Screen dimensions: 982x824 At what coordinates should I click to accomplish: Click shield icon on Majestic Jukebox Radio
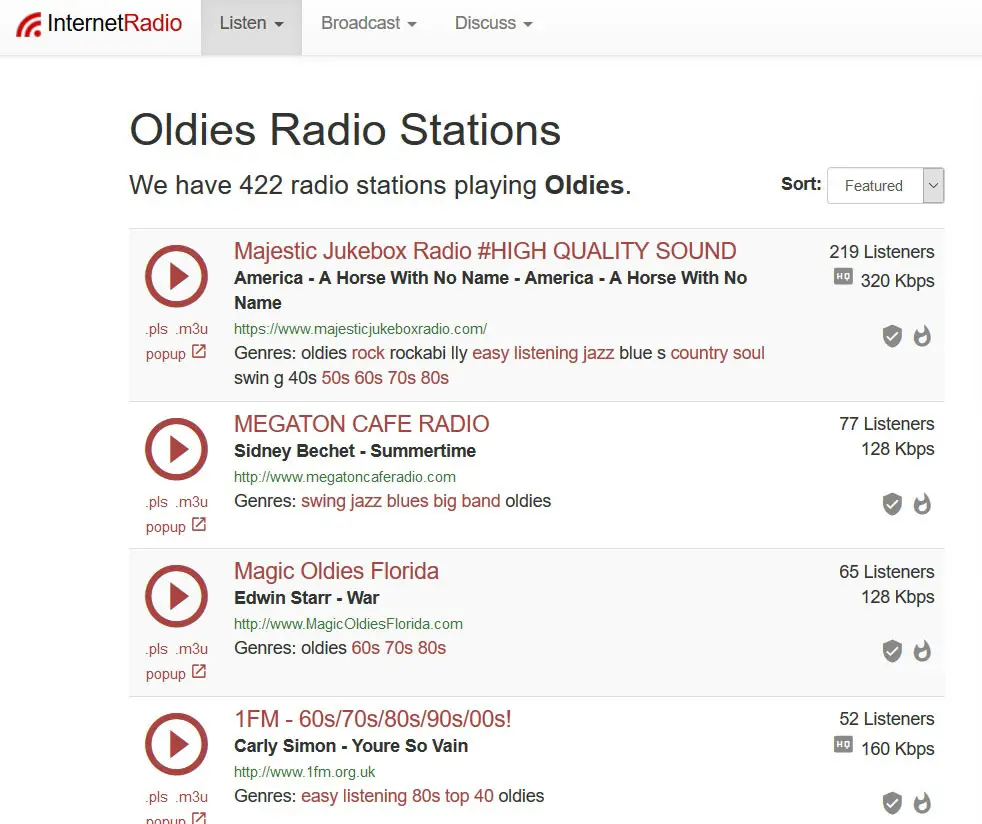click(x=892, y=336)
